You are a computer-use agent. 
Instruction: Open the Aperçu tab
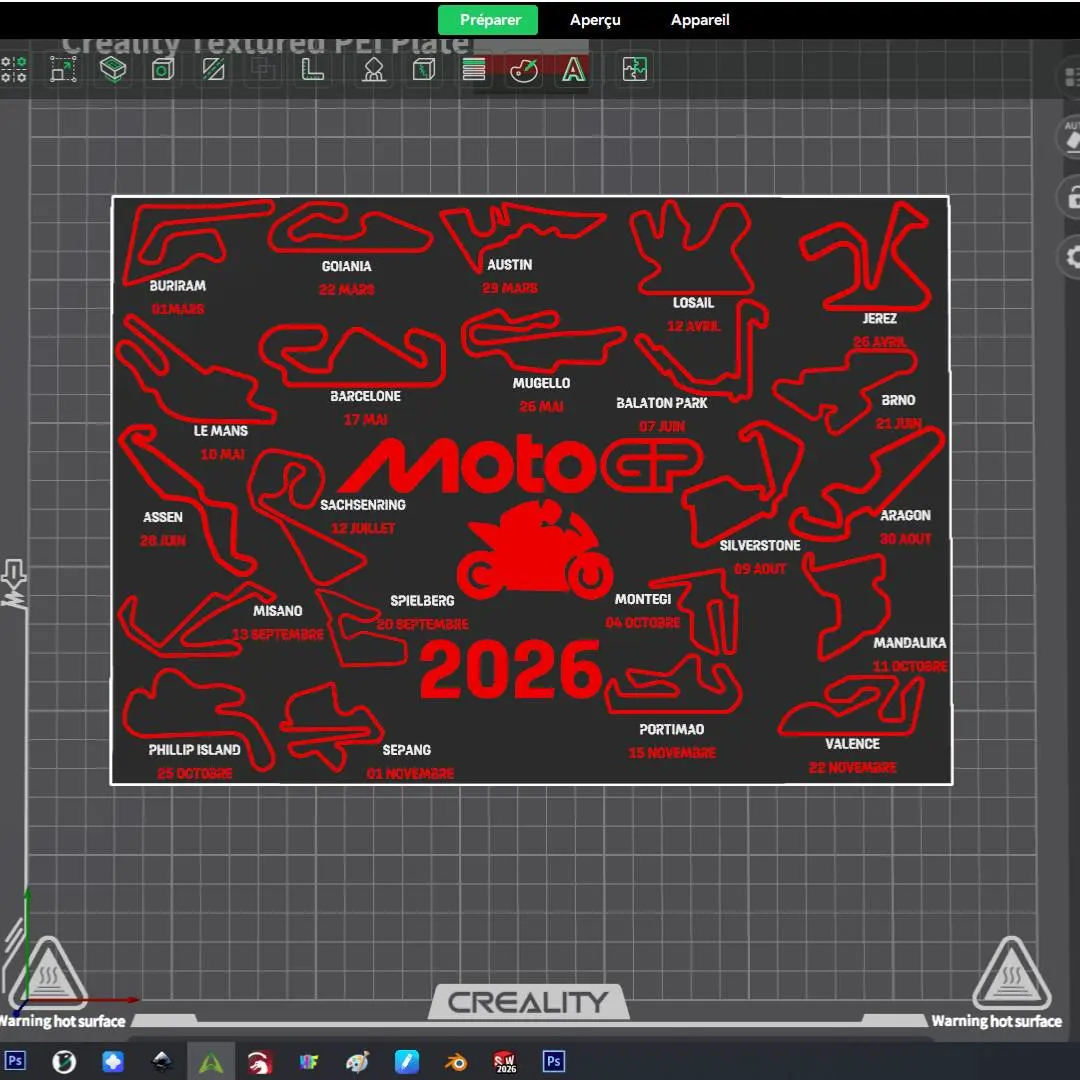595,20
